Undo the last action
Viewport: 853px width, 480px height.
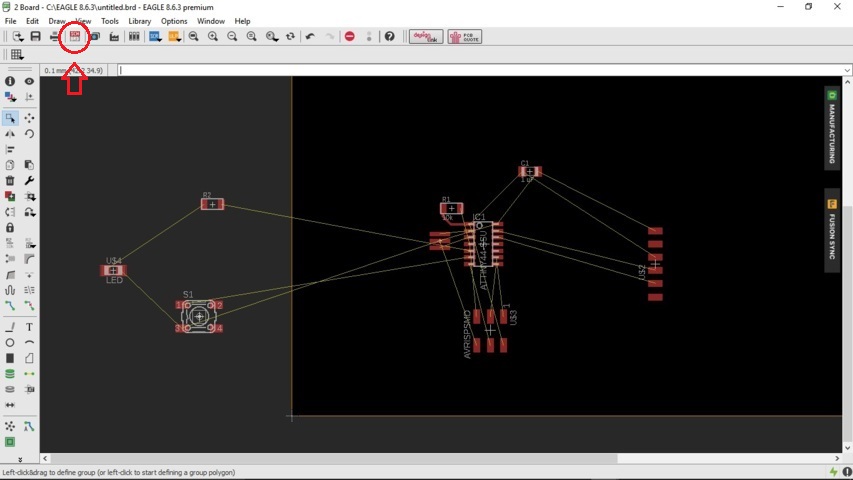click(x=310, y=36)
